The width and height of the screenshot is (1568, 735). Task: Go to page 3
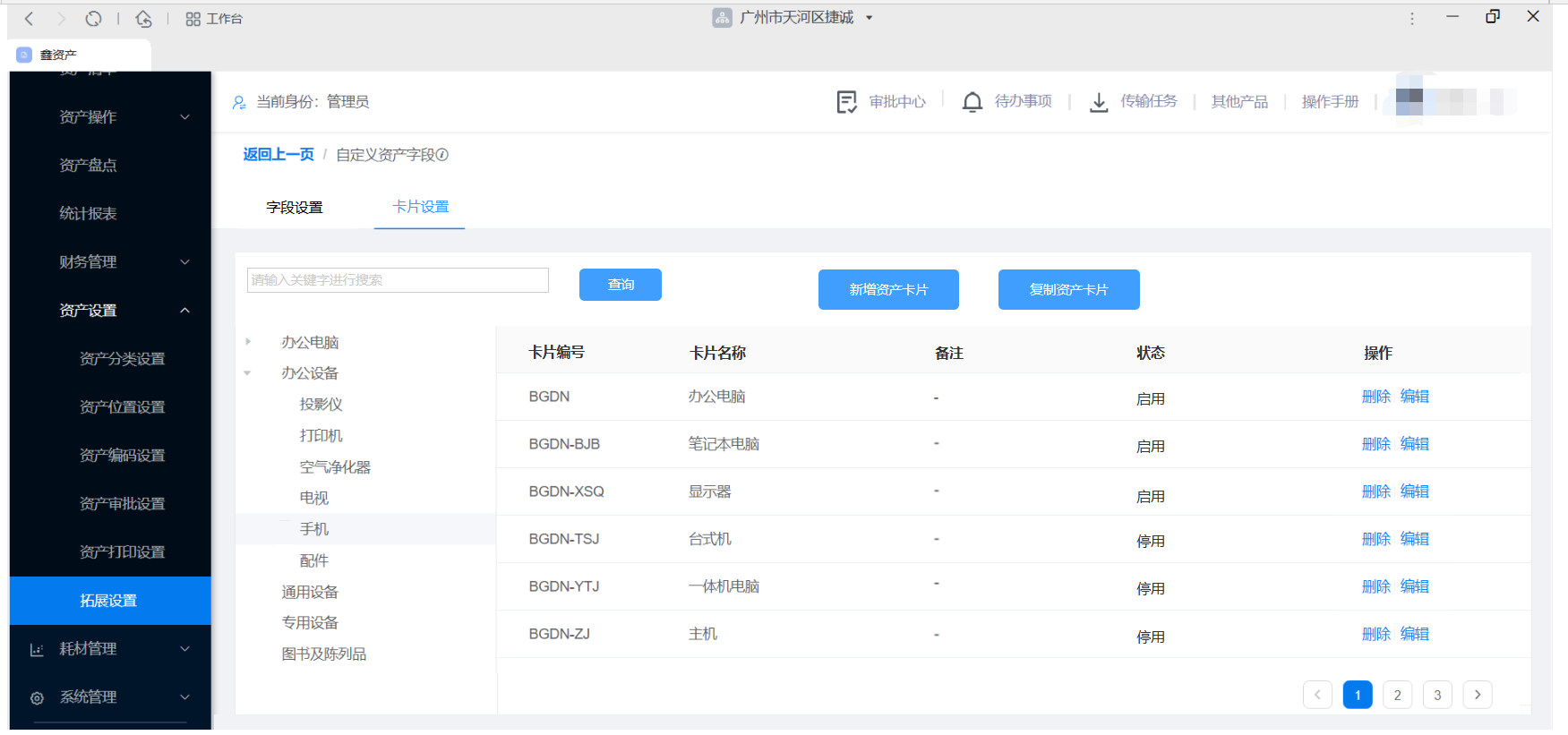click(x=1437, y=695)
